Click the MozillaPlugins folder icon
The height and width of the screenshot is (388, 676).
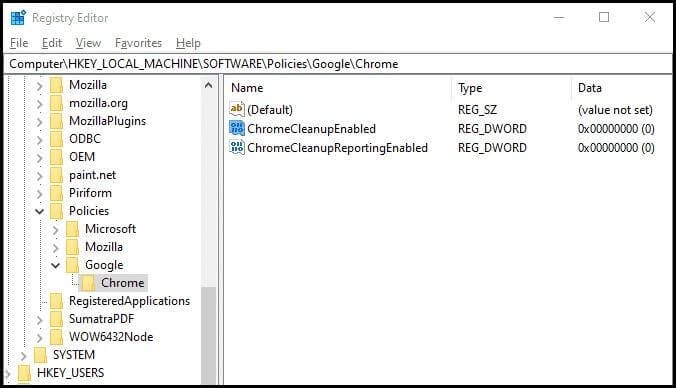pyautogui.click(x=56, y=121)
